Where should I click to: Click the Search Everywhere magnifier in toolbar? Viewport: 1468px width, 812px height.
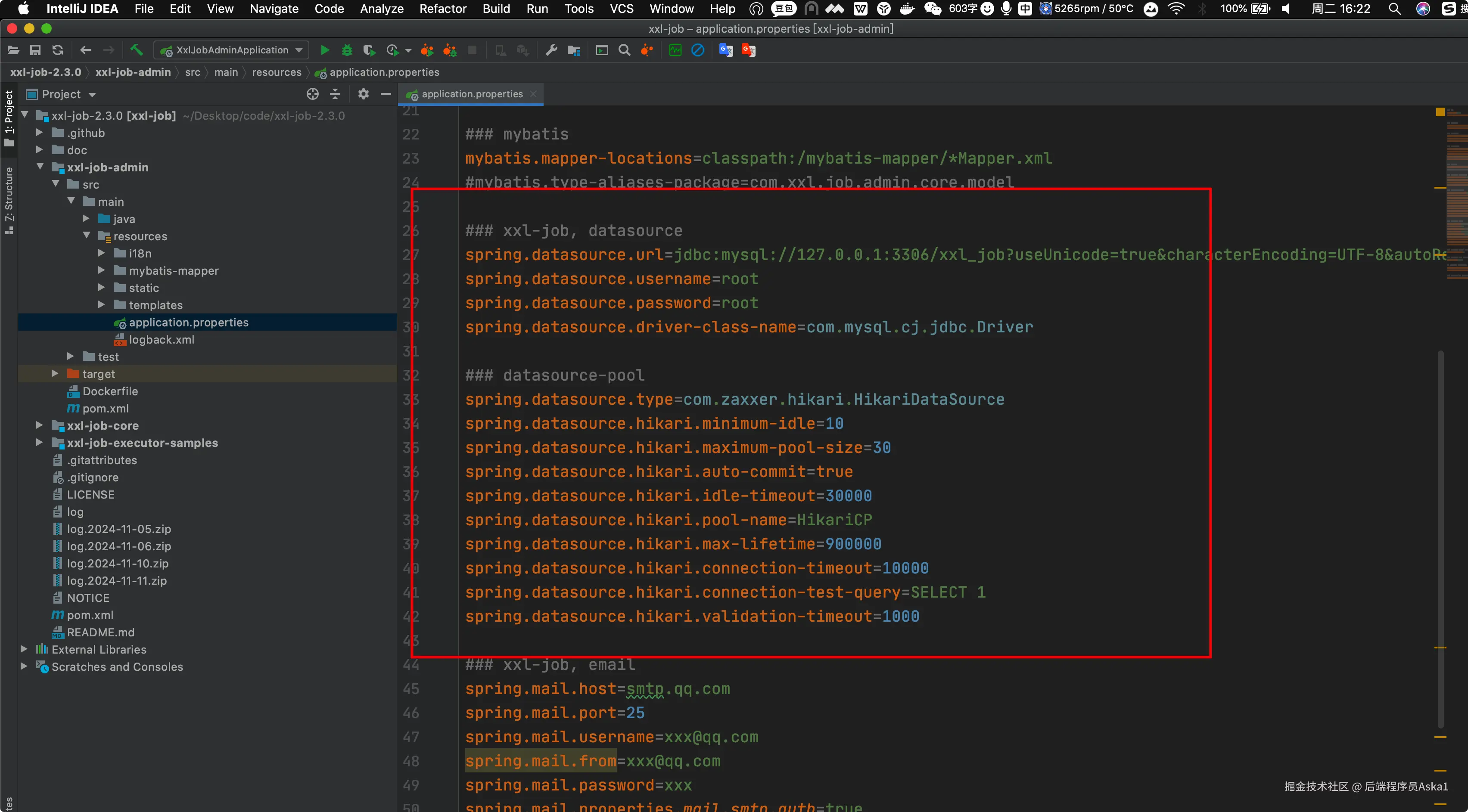[624, 50]
